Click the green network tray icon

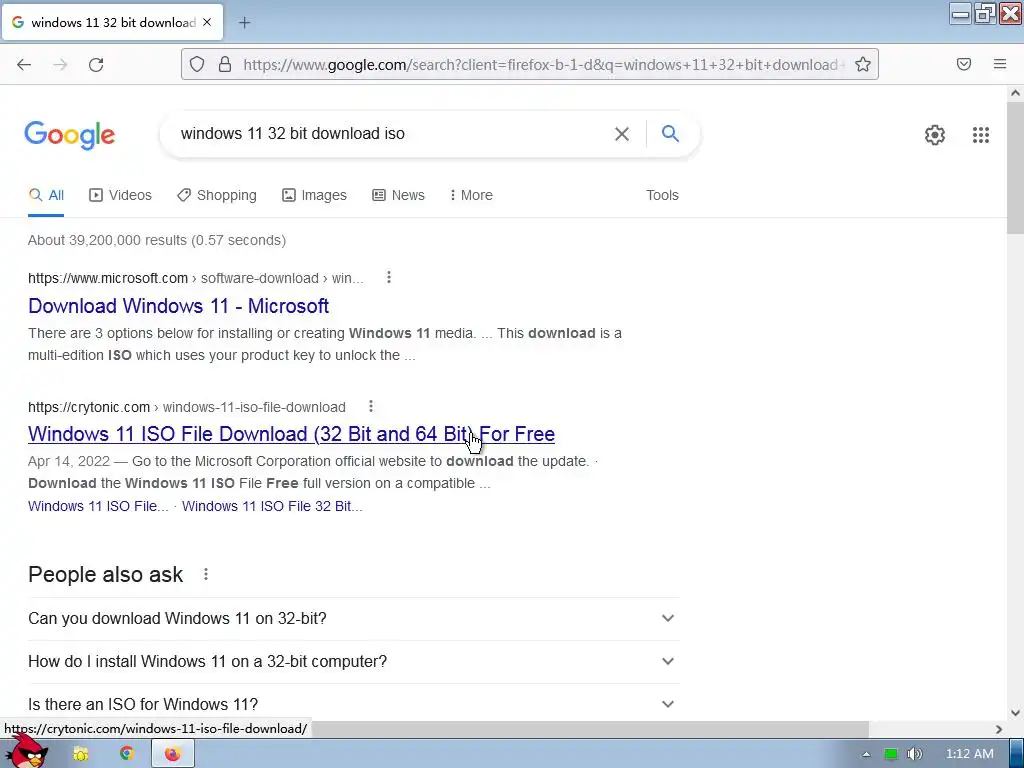click(891, 754)
